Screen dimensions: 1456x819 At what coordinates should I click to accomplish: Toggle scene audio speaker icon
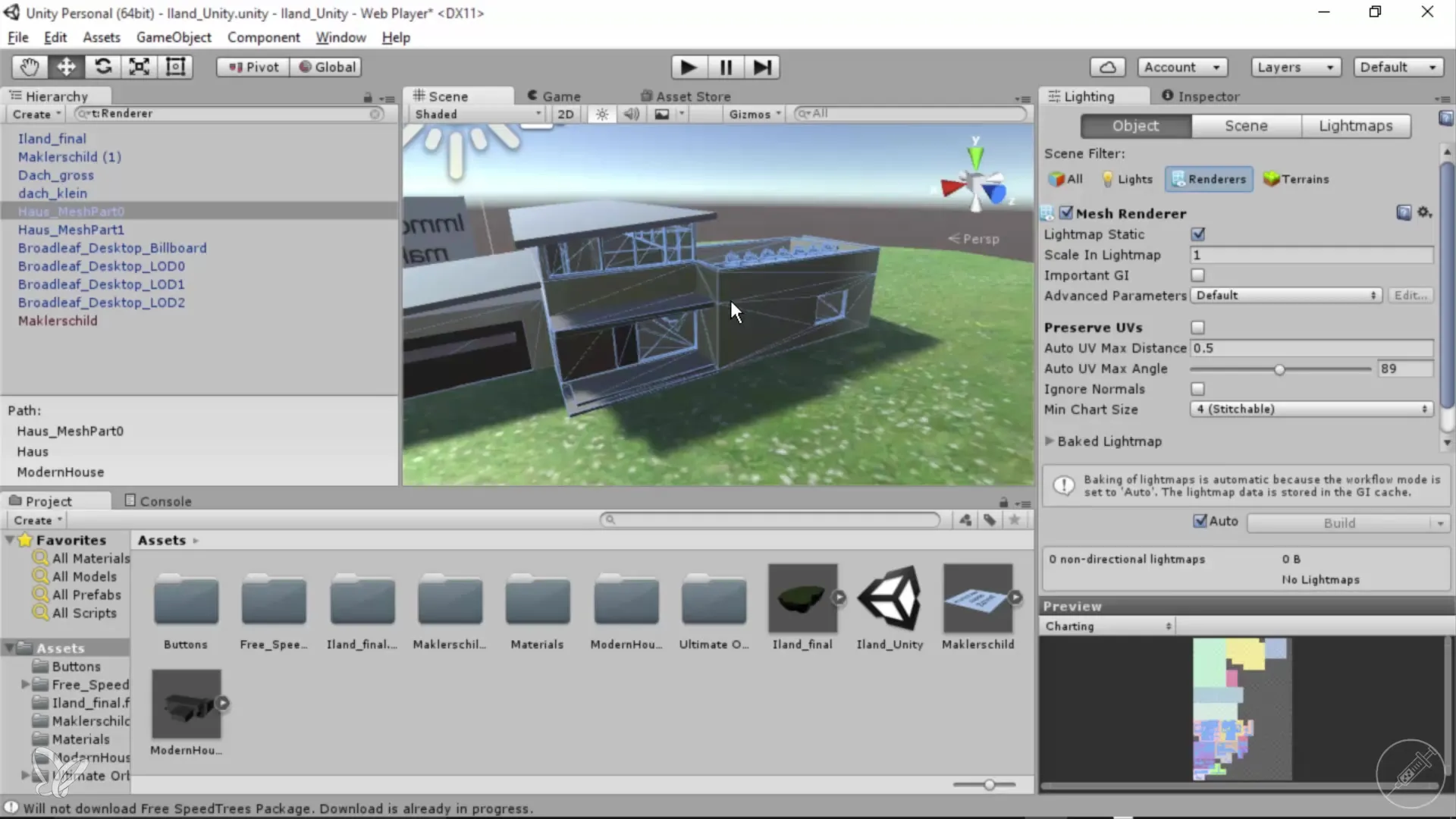[x=631, y=114]
